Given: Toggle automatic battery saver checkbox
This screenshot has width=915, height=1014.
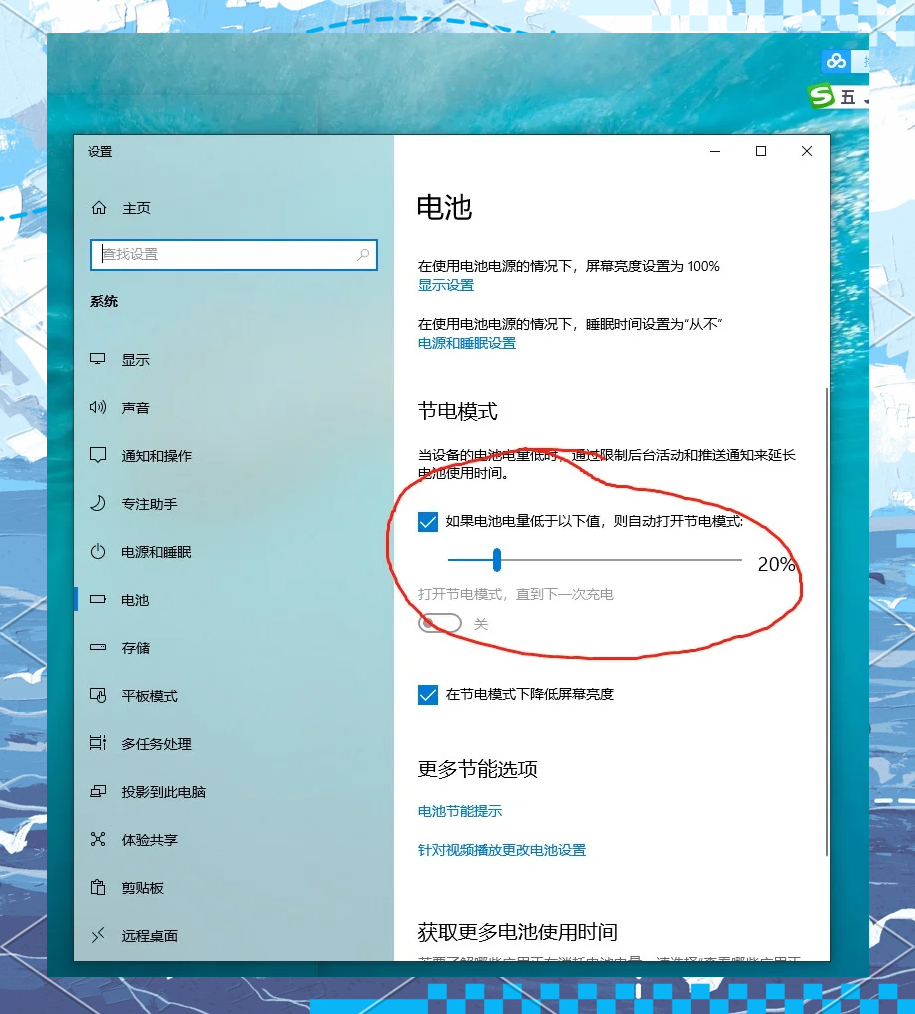Looking at the screenshot, I should [x=427, y=521].
